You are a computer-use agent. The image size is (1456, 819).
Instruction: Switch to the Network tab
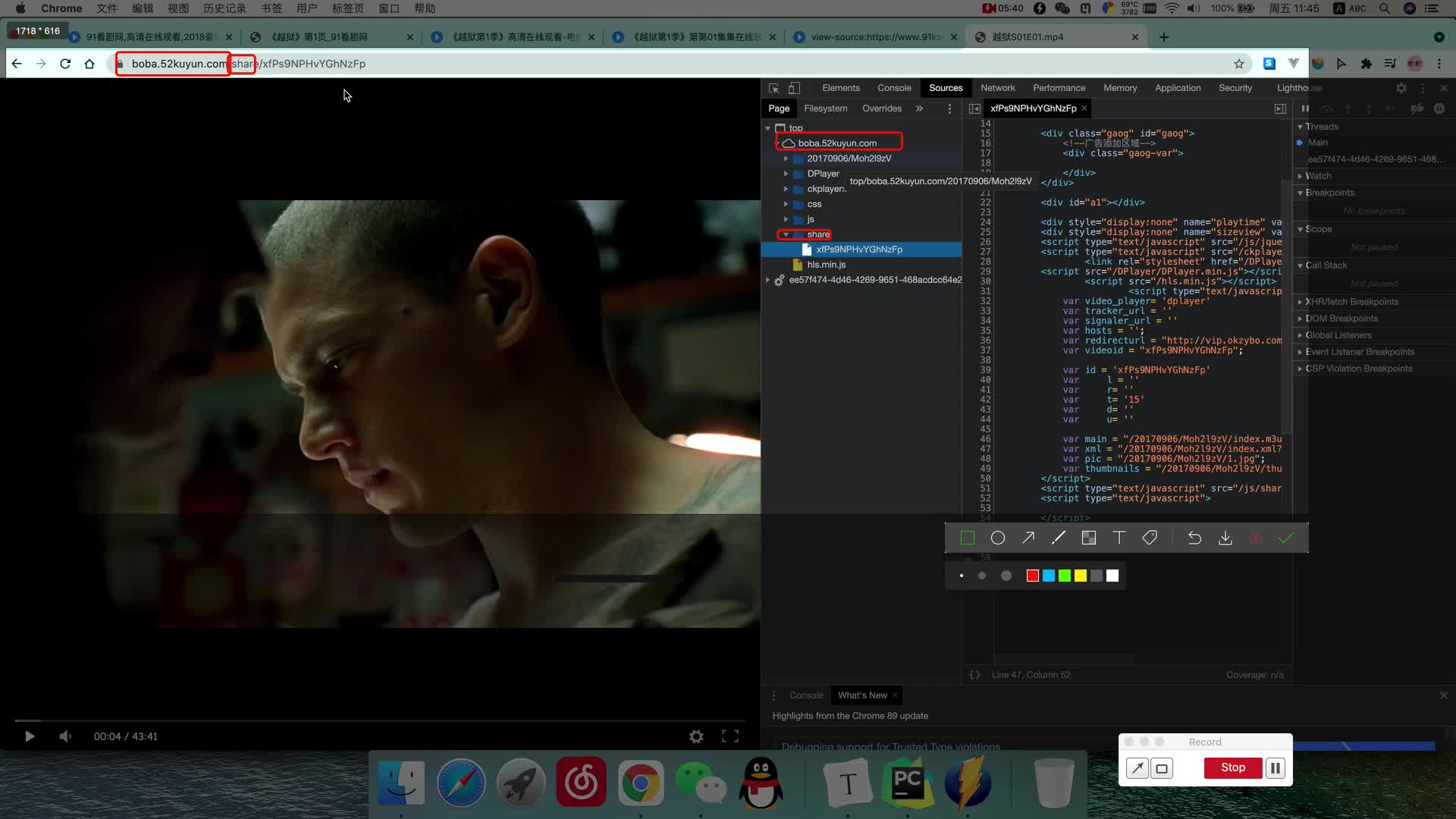(997, 88)
